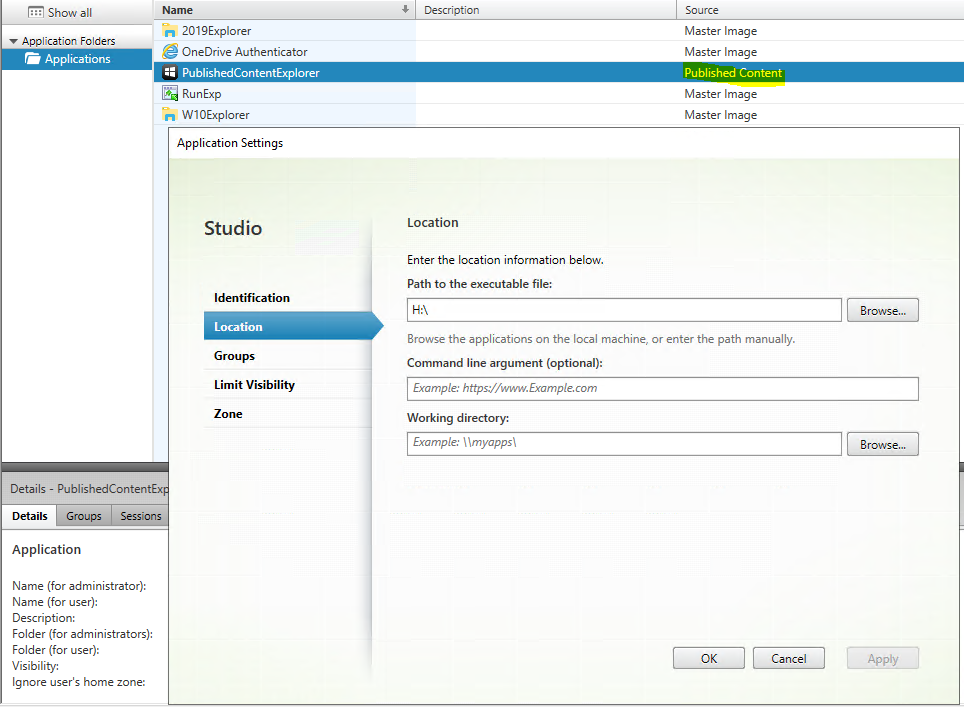Click the RunExp application icon
This screenshot has width=964, height=707.
170,94
